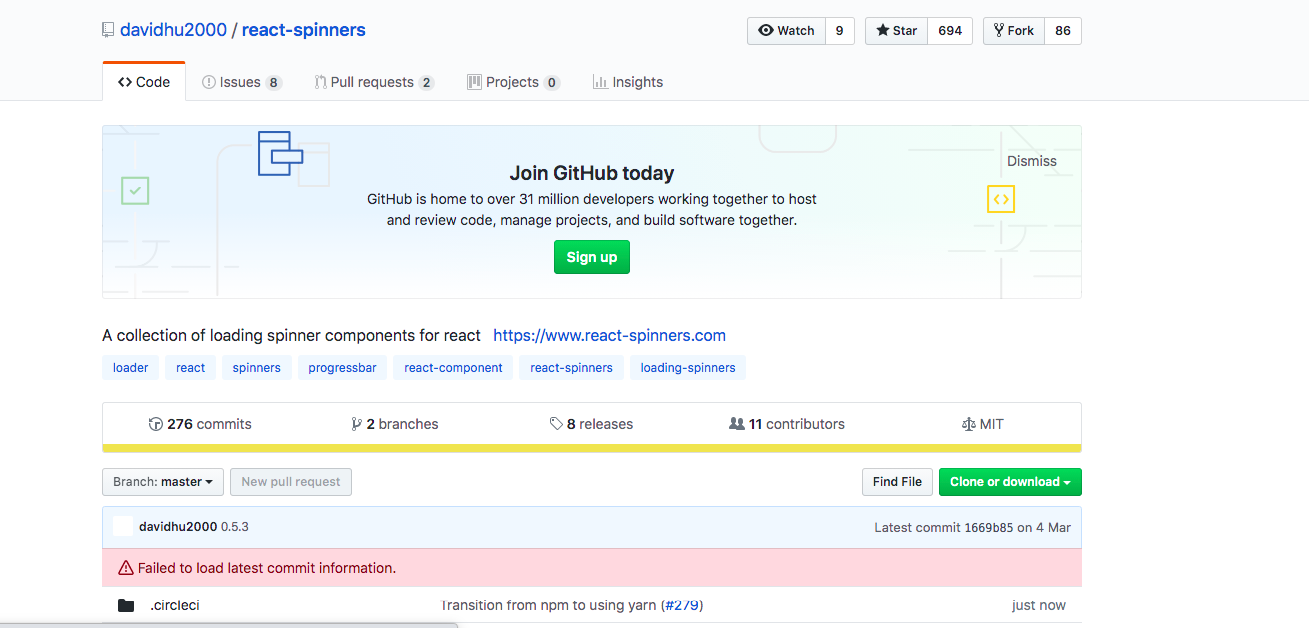
Task: Click the 'Join GitHub today' heading
Action: tap(592, 173)
